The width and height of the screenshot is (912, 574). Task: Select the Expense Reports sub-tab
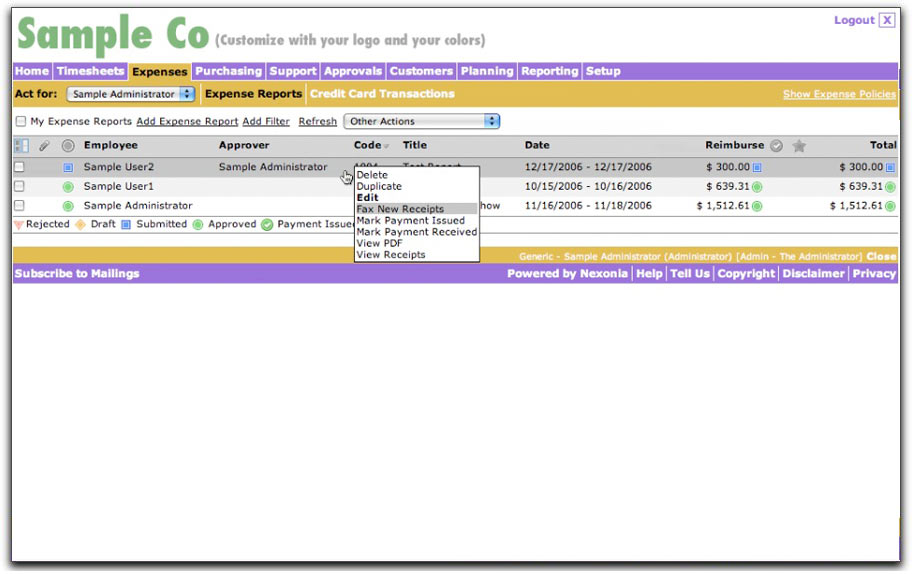pyautogui.click(x=254, y=94)
